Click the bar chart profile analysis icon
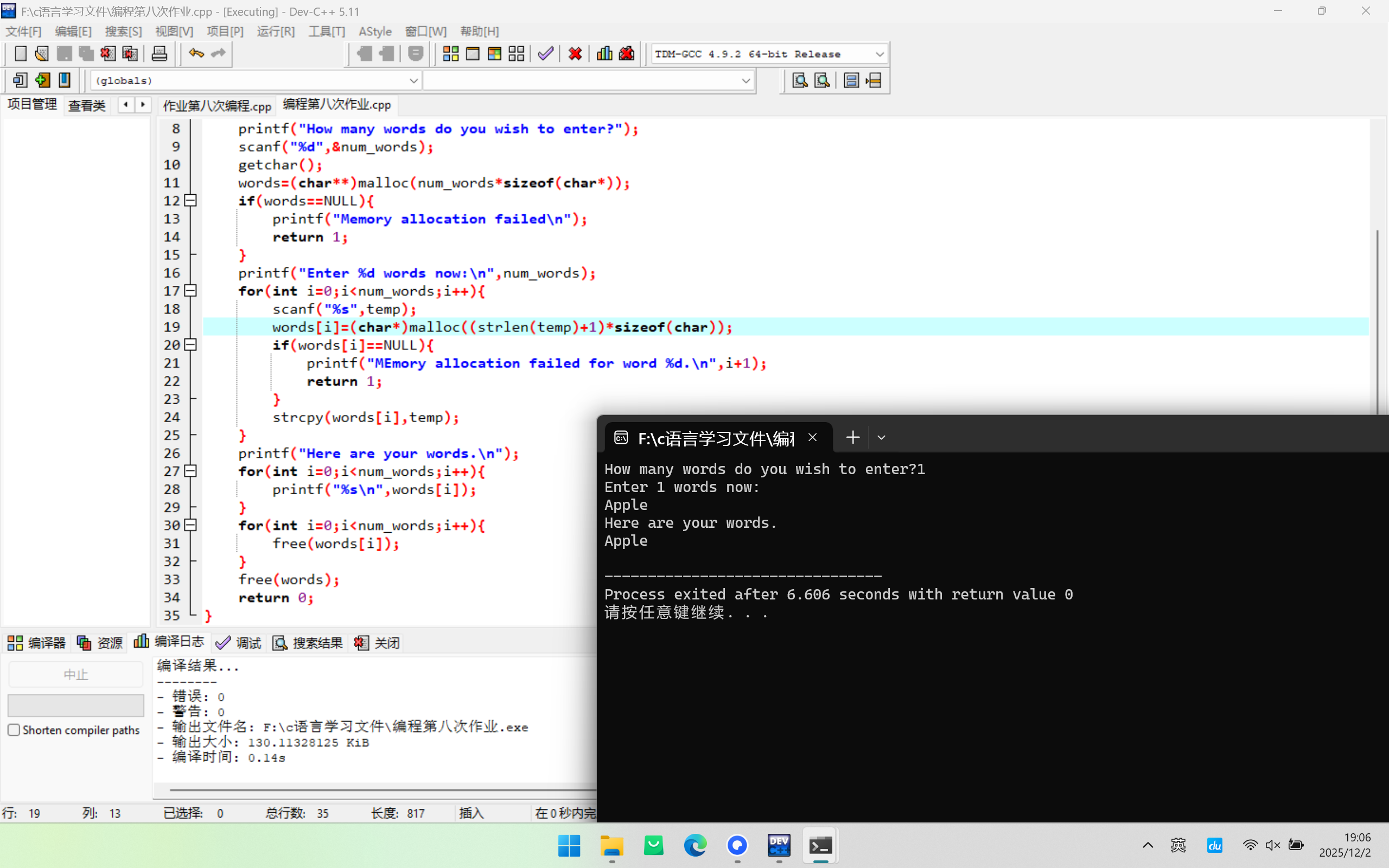Image resolution: width=1389 pixels, height=868 pixels. point(604,54)
